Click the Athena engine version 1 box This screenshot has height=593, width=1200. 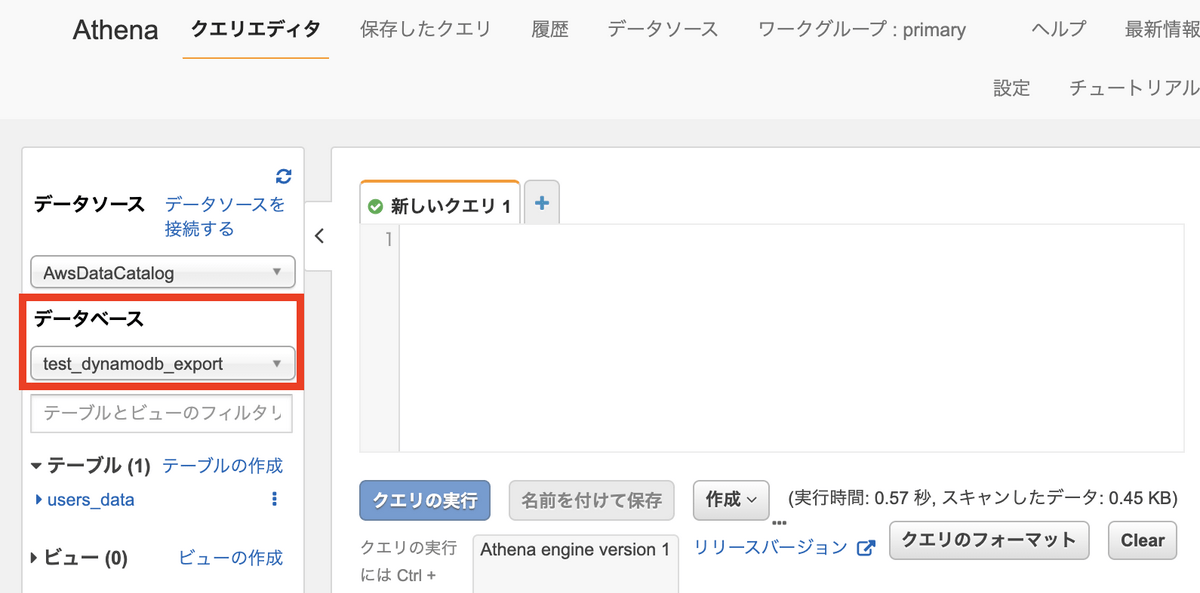coord(576,564)
